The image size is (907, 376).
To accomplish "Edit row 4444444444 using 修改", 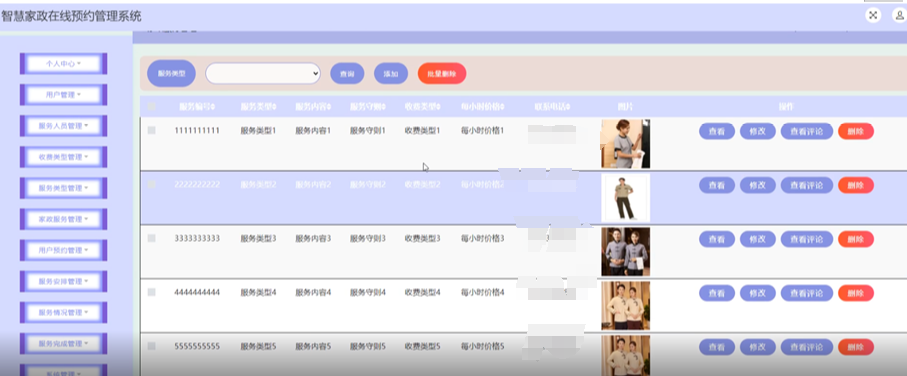I will click(758, 293).
